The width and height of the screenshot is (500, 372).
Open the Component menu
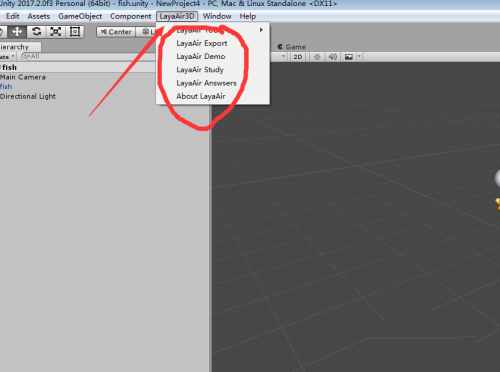click(x=130, y=16)
